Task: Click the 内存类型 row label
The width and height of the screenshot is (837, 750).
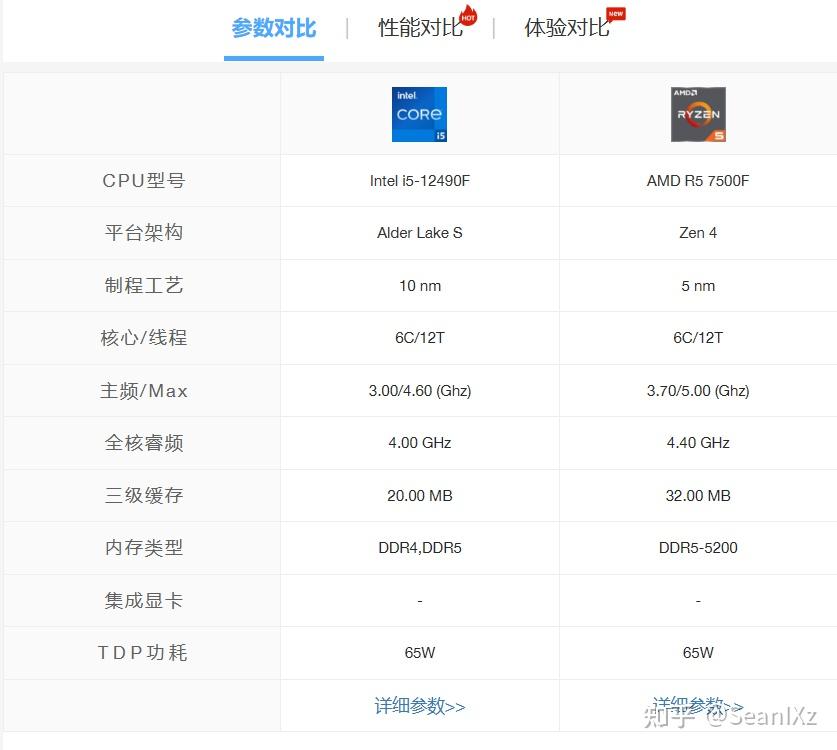Action: 144,548
